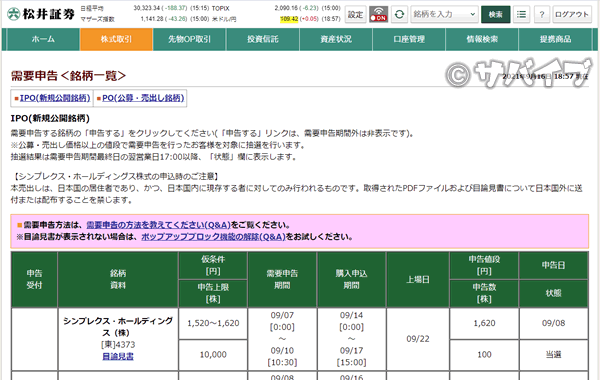This screenshot has height=380, width=600.
Task: Open the ポップアップブロック機能の解除(Q&A) link
Action: (x=213, y=236)
